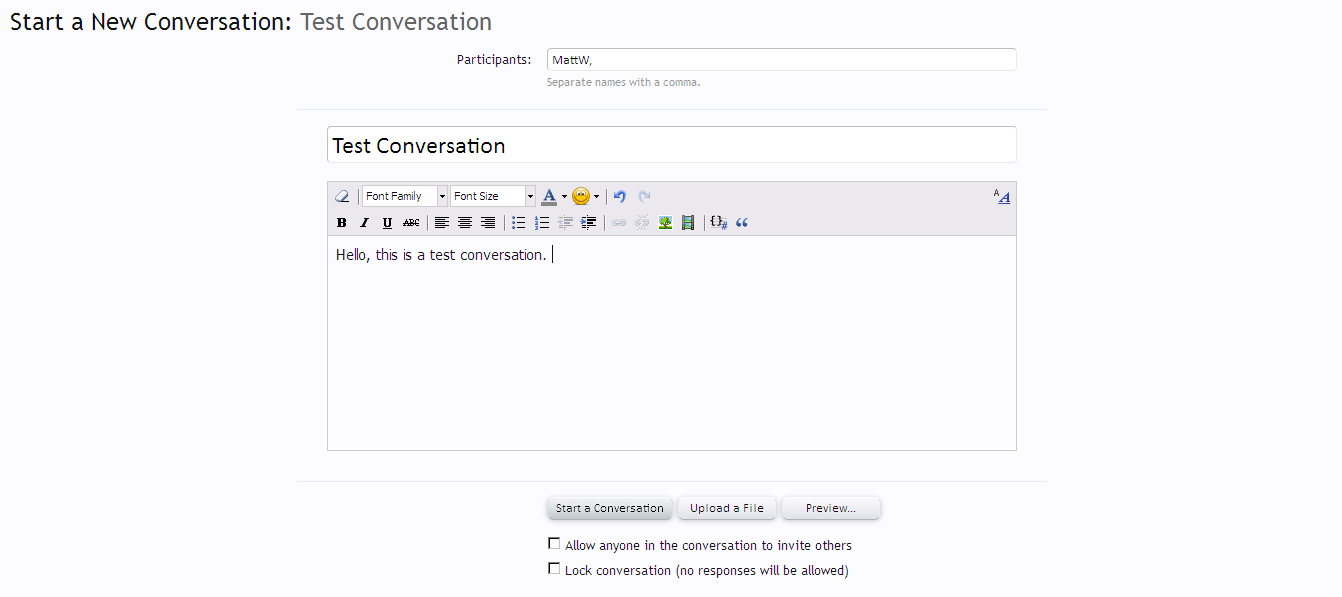This screenshot has width=1342, height=597.
Task: Redo the last edit
Action: pyautogui.click(x=645, y=196)
